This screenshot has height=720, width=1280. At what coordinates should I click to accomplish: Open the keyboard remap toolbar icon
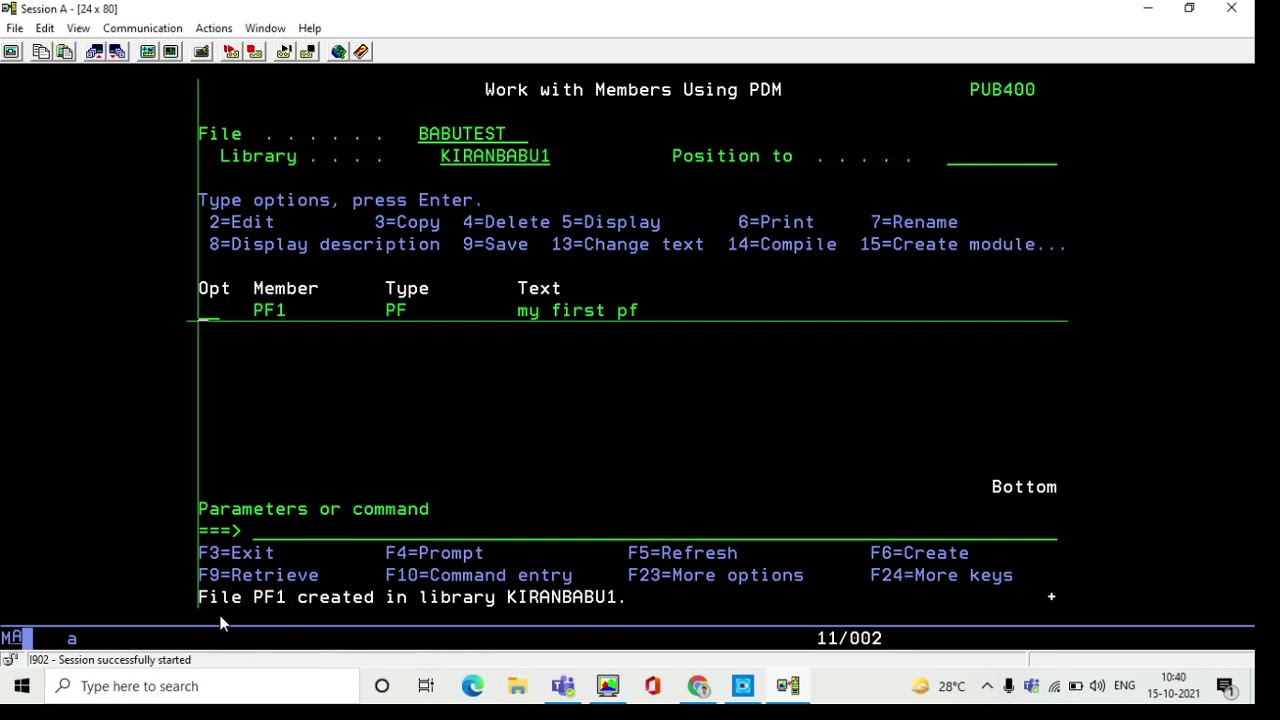click(x=201, y=51)
